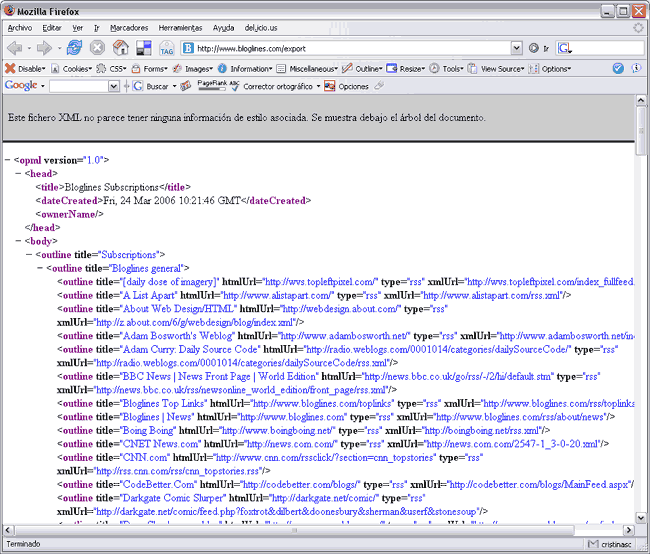
Task: Open the Cookies developer menu
Action: coord(71,68)
